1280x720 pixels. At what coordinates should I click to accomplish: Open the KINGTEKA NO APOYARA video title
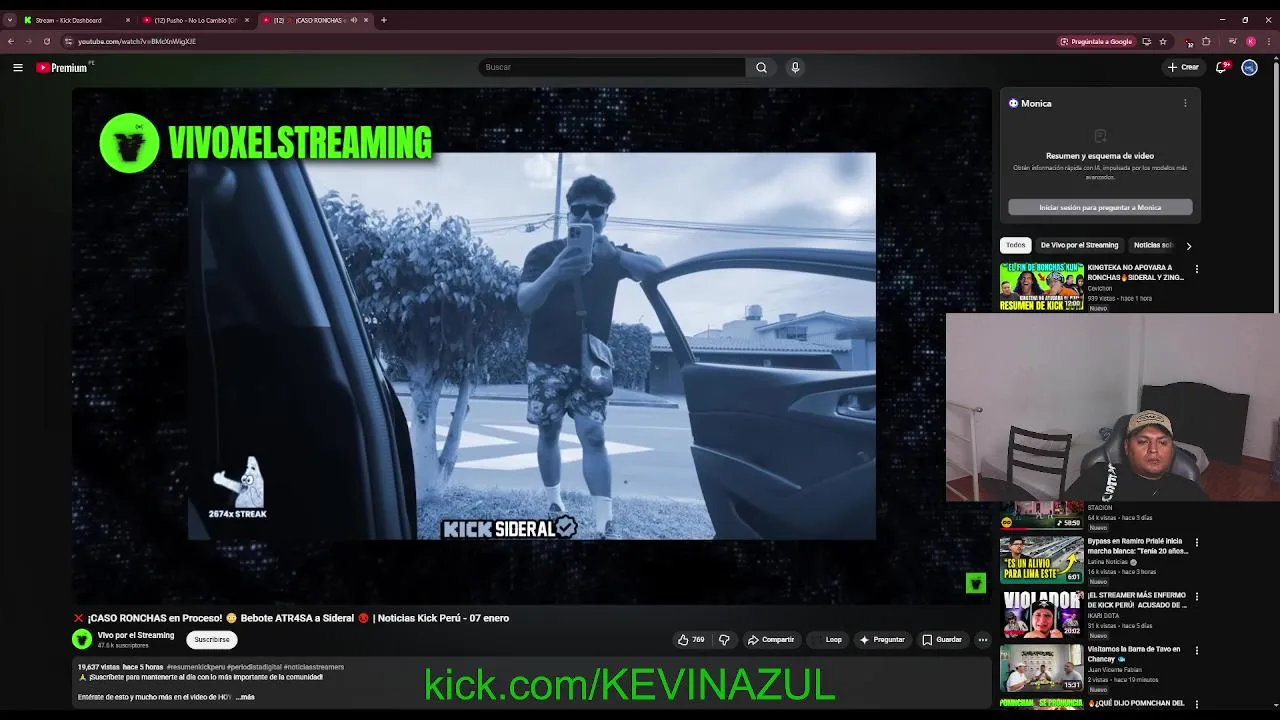(1136, 272)
